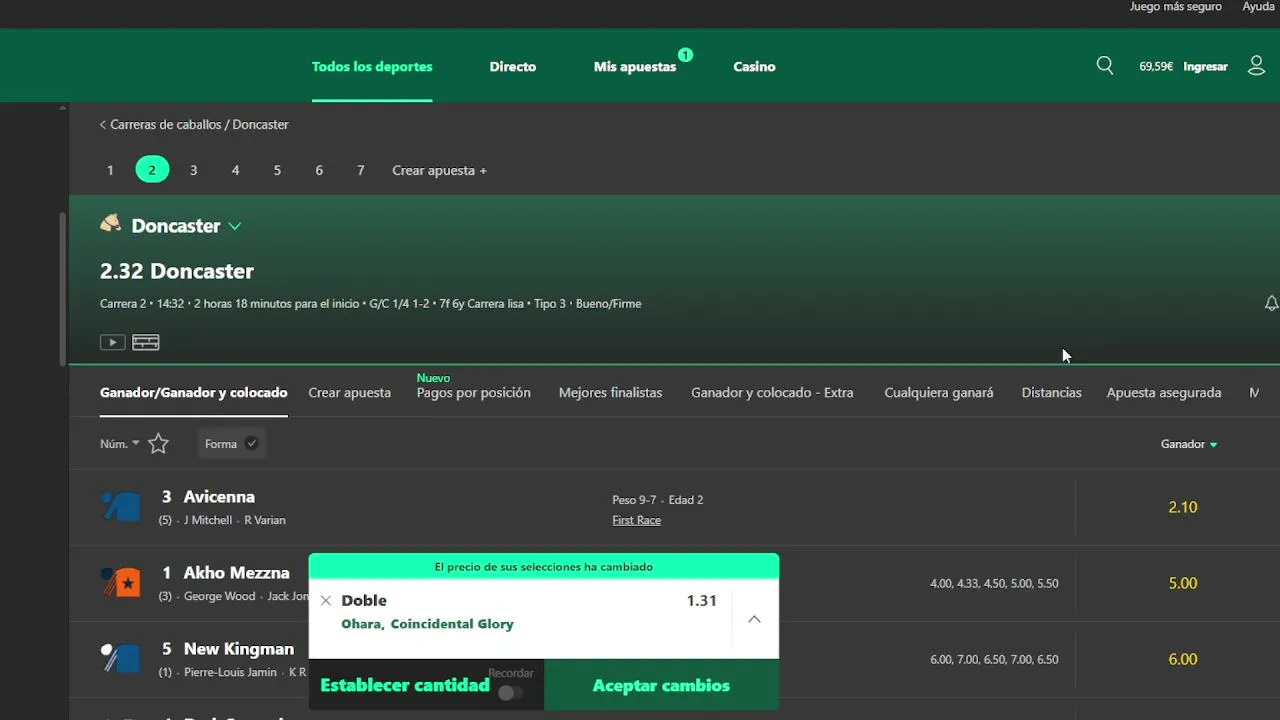Viewport: 1280px width, 720px height.
Task: Click Establecer cantidad button
Action: [x=405, y=686]
